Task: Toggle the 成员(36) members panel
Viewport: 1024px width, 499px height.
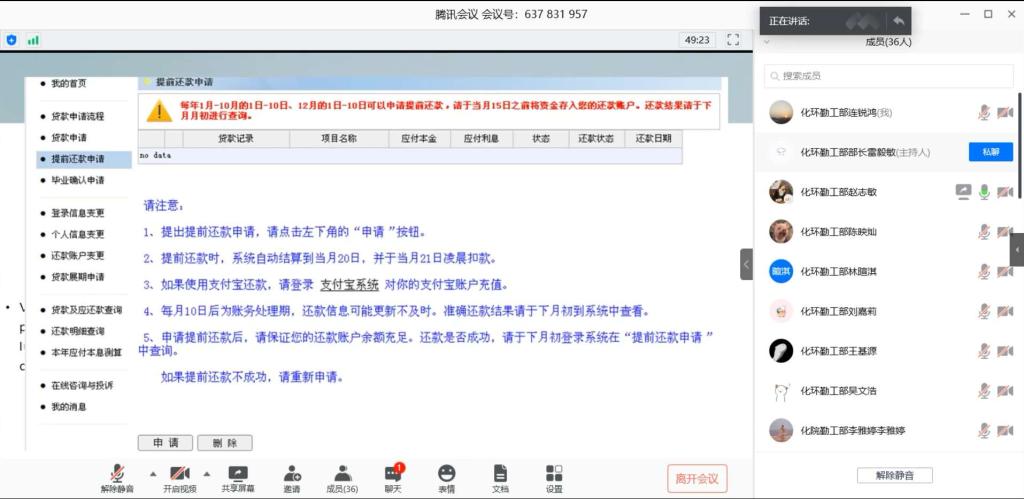Action: point(342,473)
